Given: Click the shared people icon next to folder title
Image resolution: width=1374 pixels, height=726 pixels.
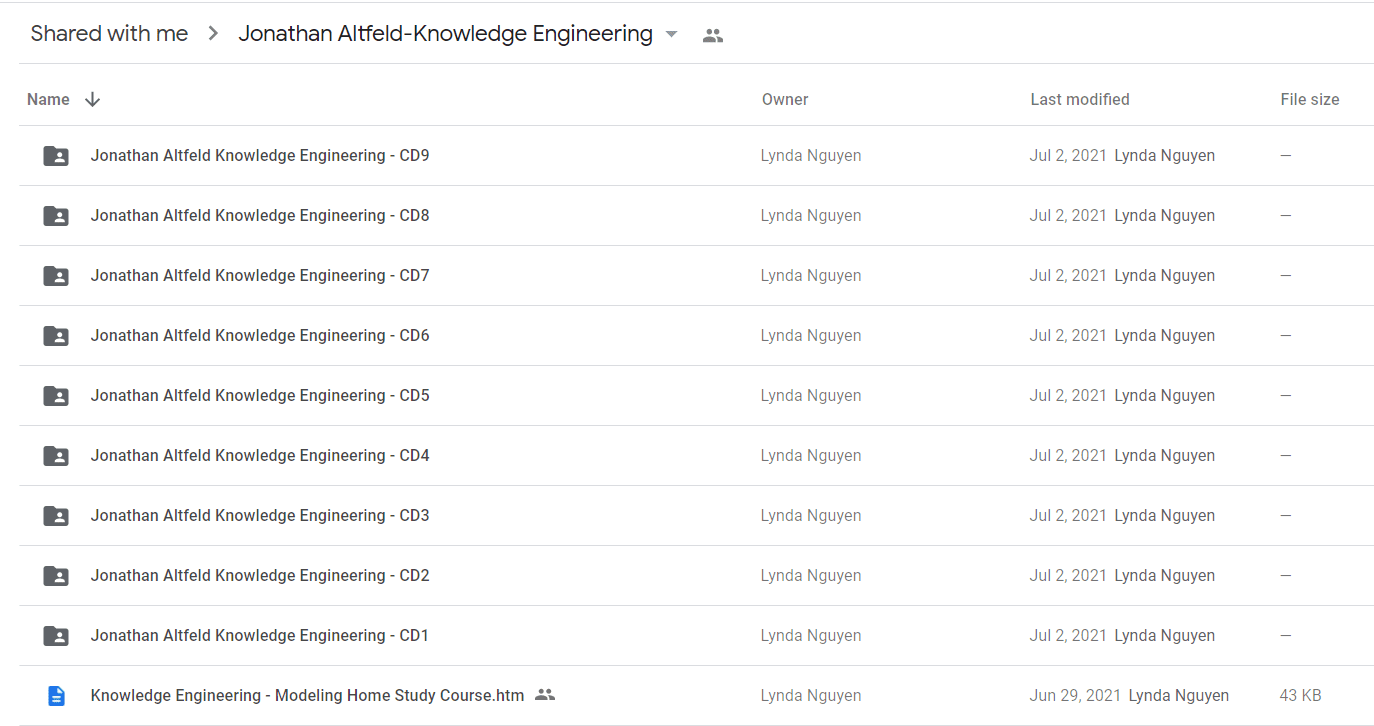Looking at the screenshot, I should pyautogui.click(x=713, y=35).
